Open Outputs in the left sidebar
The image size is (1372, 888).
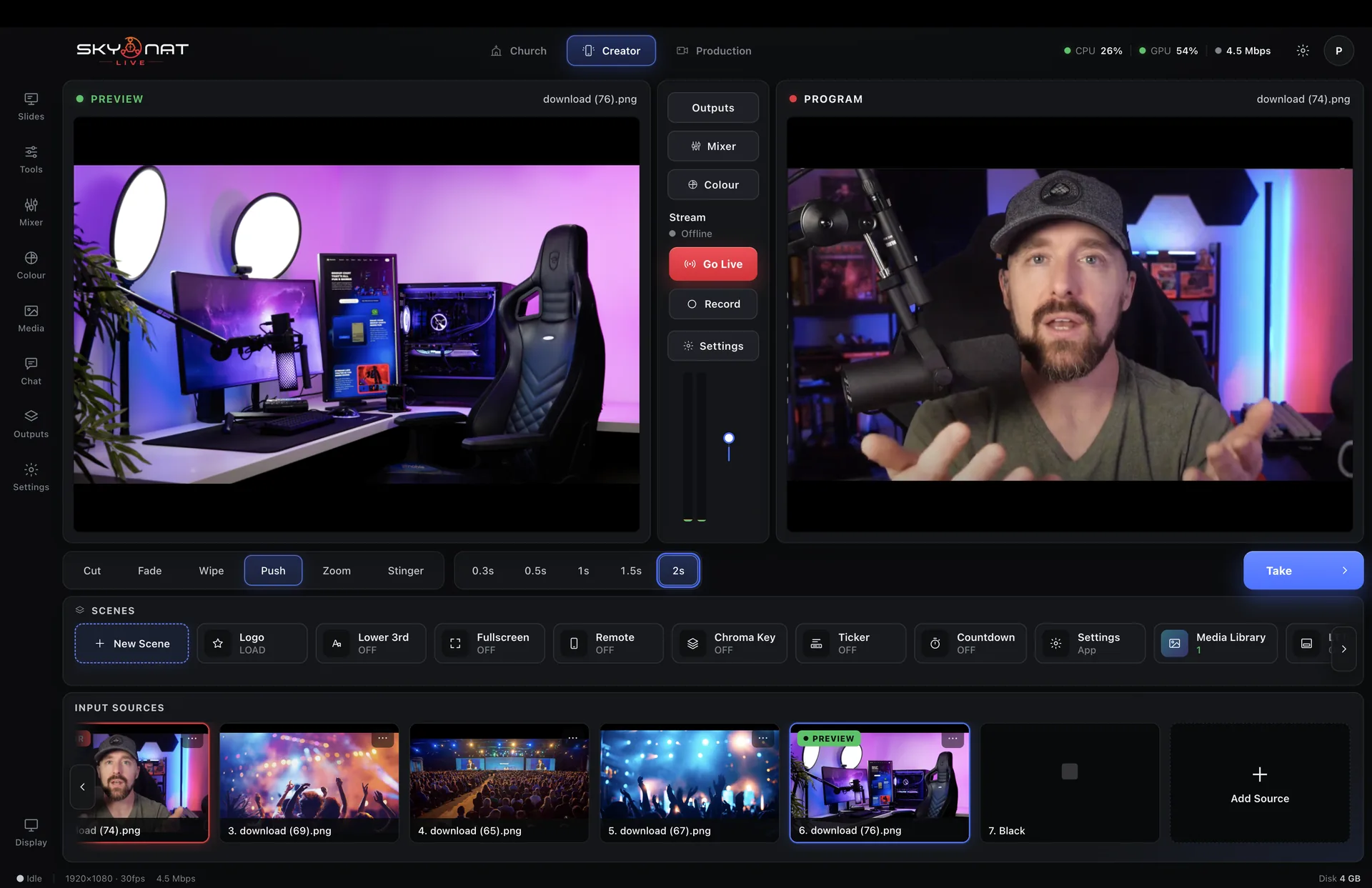31,424
